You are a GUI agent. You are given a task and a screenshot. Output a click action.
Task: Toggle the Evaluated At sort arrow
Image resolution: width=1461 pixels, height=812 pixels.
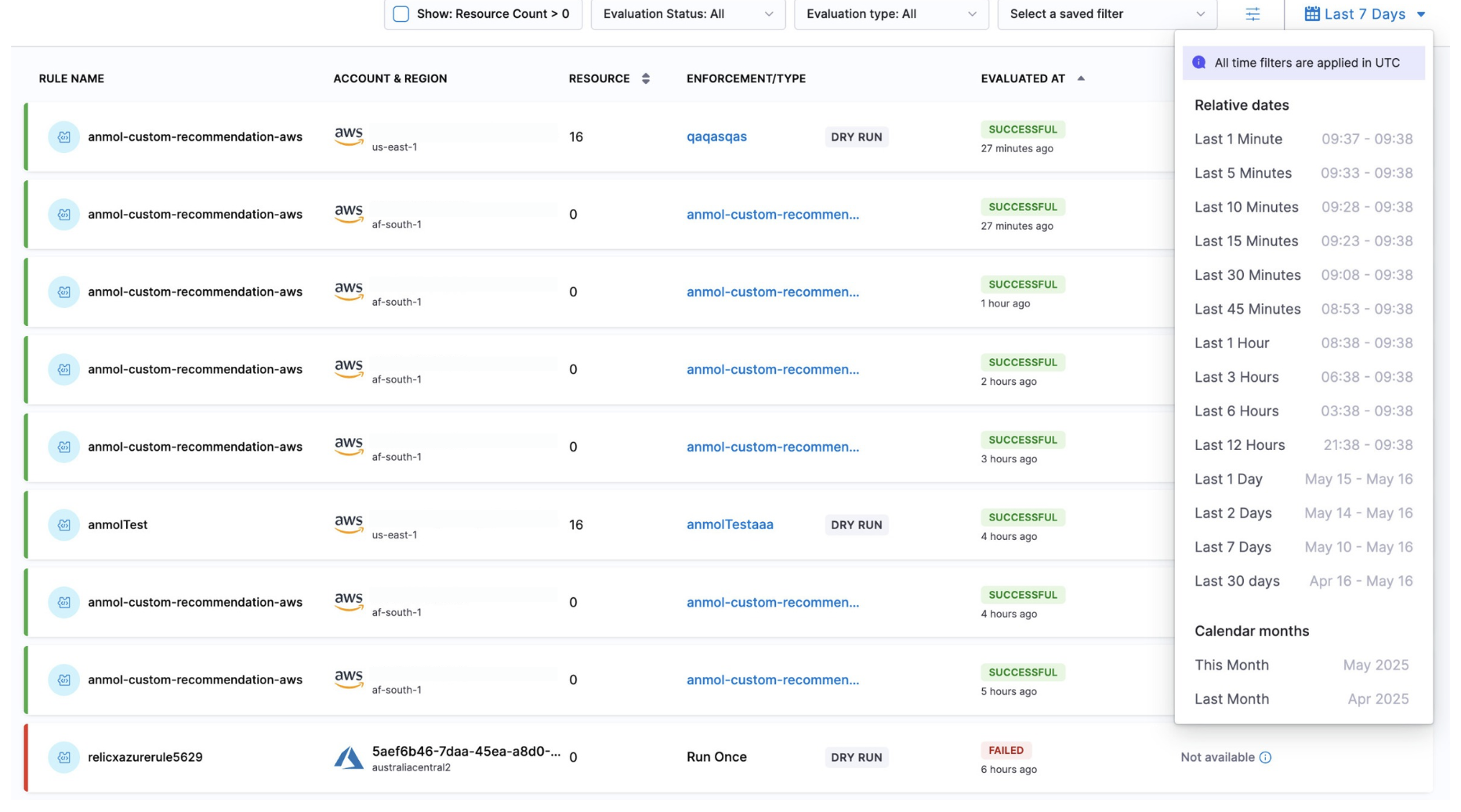tap(1080, 78)
